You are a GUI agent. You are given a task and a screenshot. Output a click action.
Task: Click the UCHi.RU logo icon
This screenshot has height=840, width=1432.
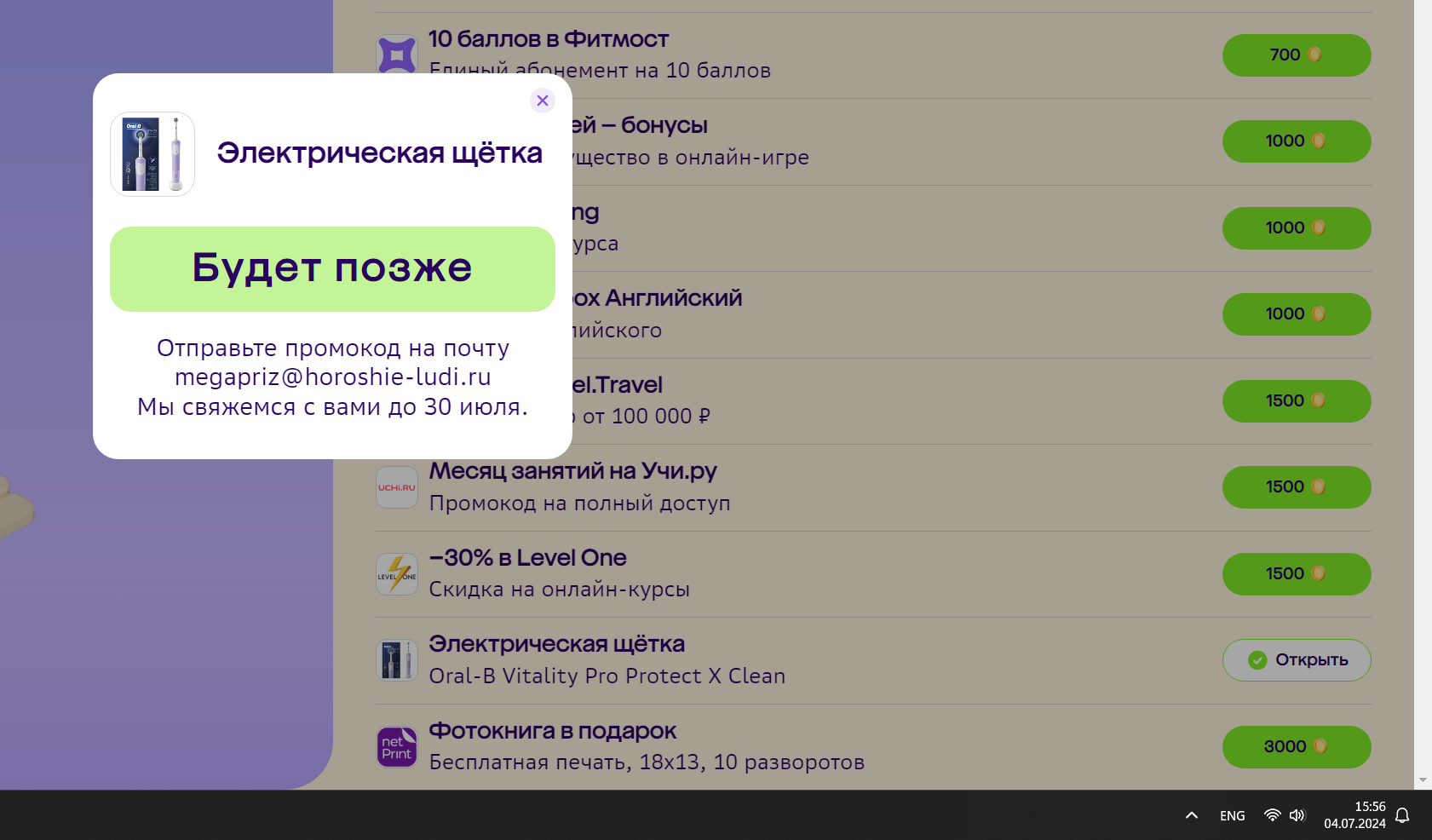coord(397,487)
